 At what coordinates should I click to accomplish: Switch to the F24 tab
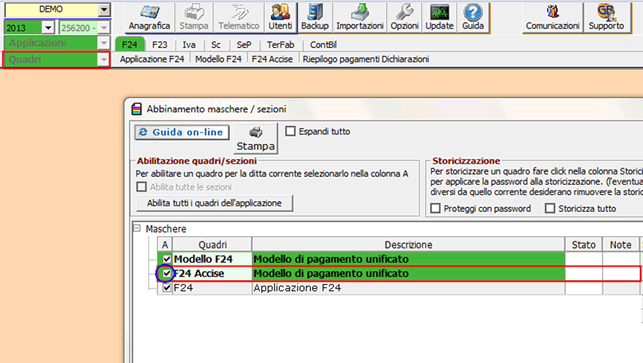coord(130,44)
